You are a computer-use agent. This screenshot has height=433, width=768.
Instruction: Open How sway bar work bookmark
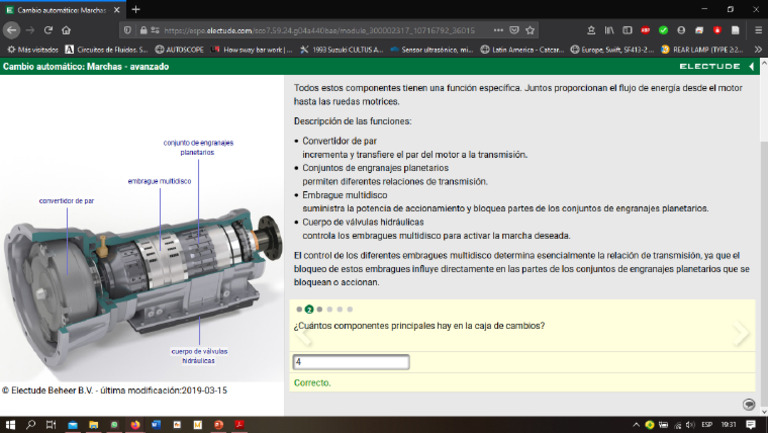coord(251,49)
